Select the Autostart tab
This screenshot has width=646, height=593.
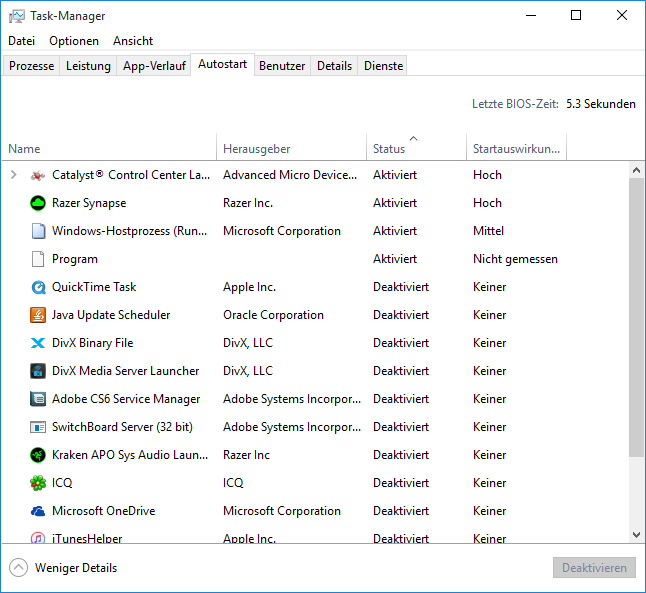click(222, 64)
